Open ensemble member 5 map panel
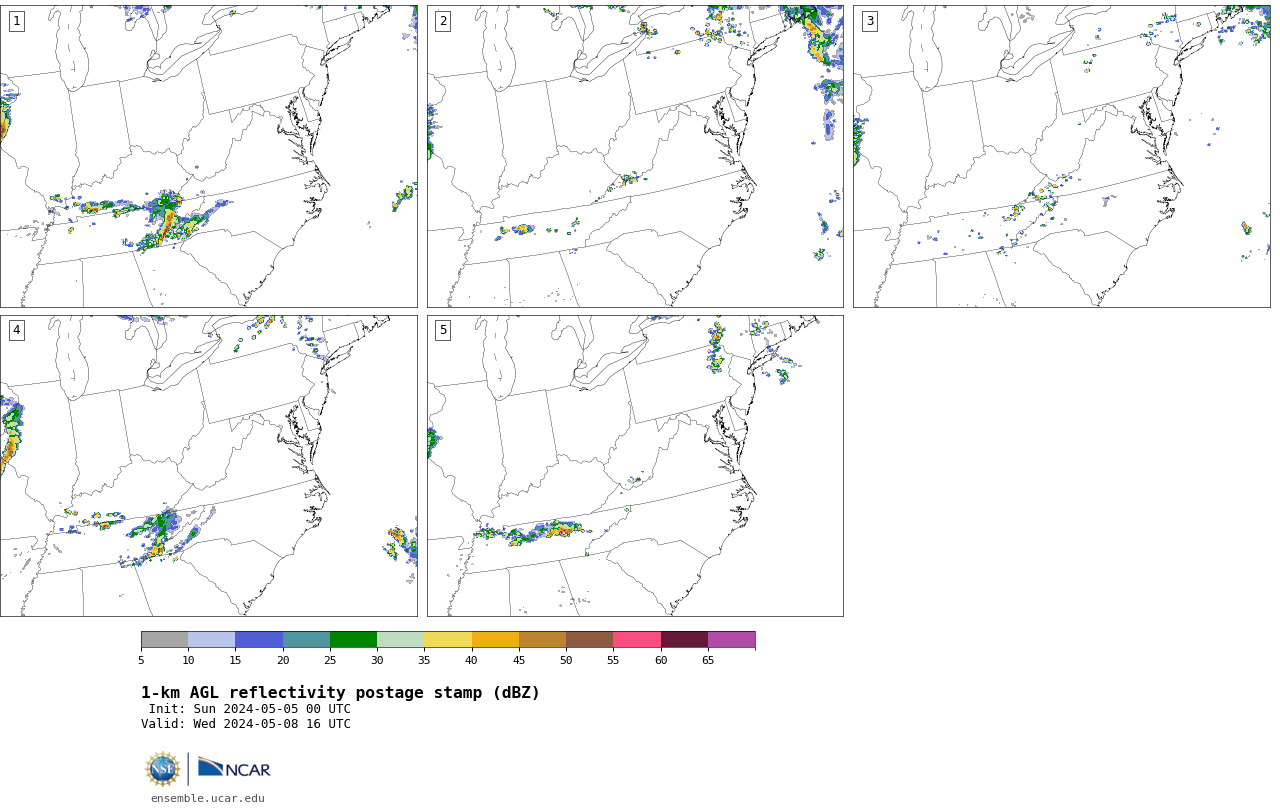 click(x=635, y=466)
